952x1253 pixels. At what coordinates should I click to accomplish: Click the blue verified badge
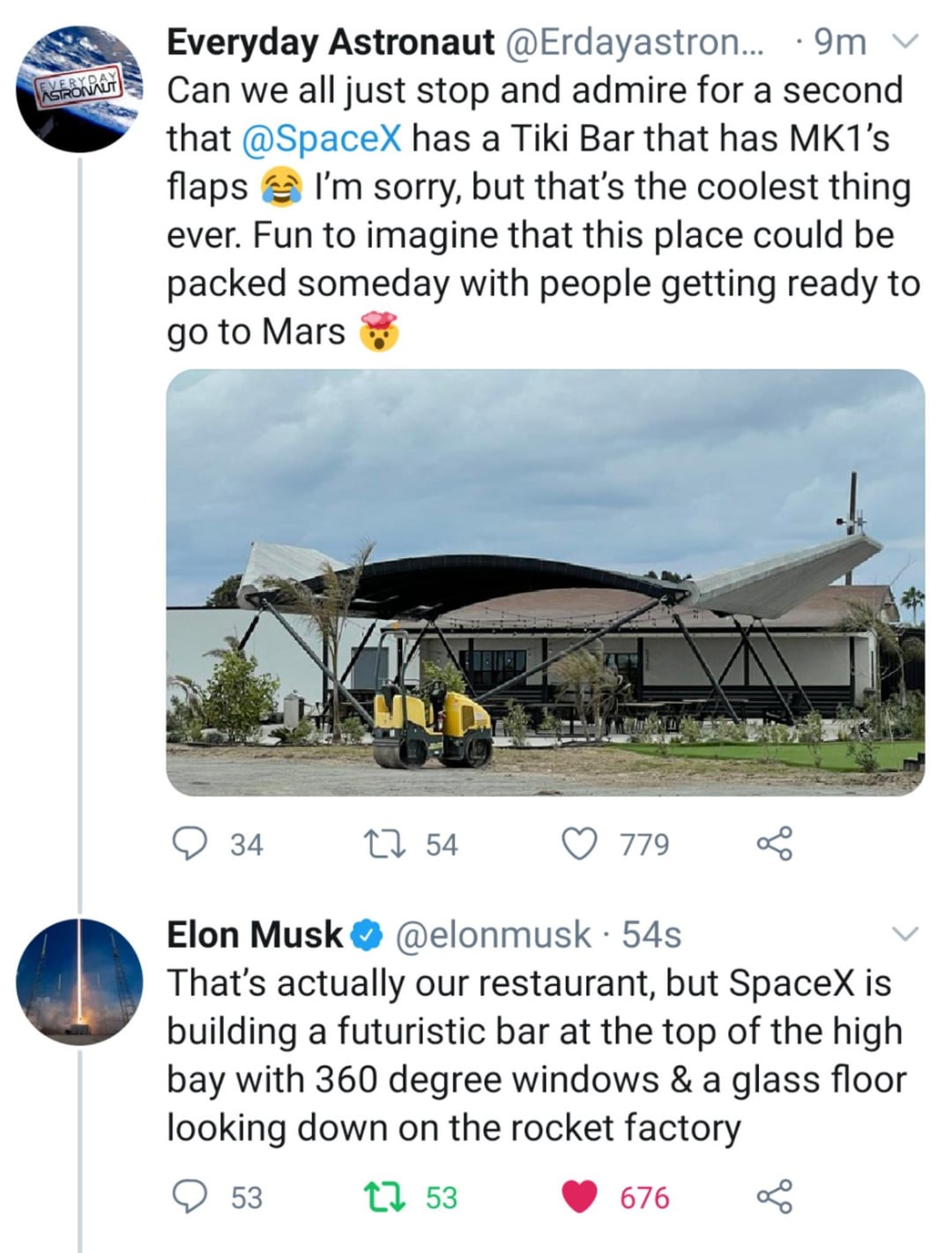367,935
